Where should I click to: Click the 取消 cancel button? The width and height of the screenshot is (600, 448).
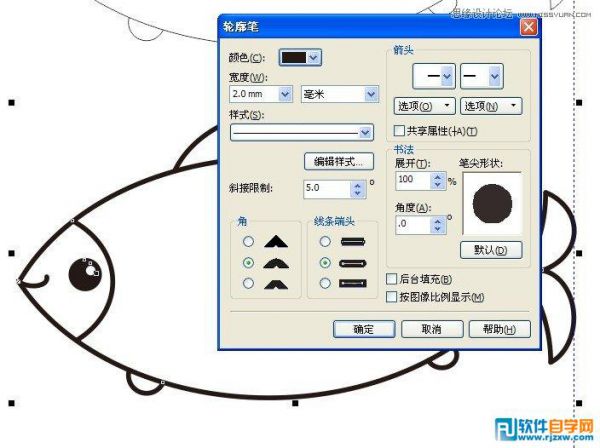pyautogui.click(x=432, y=329)
